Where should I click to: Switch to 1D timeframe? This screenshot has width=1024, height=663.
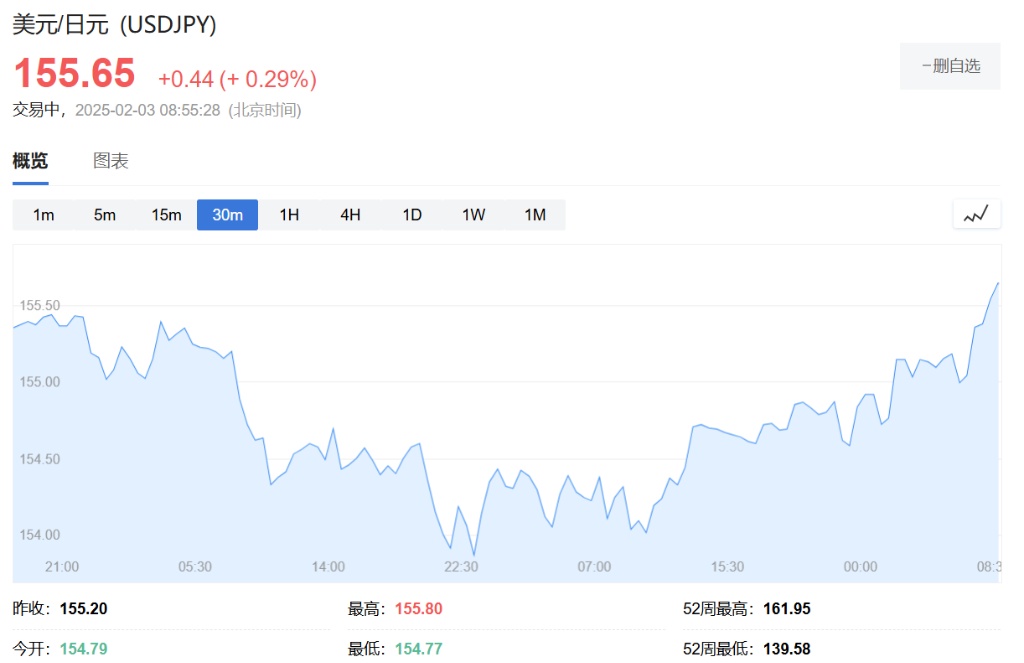412,215
